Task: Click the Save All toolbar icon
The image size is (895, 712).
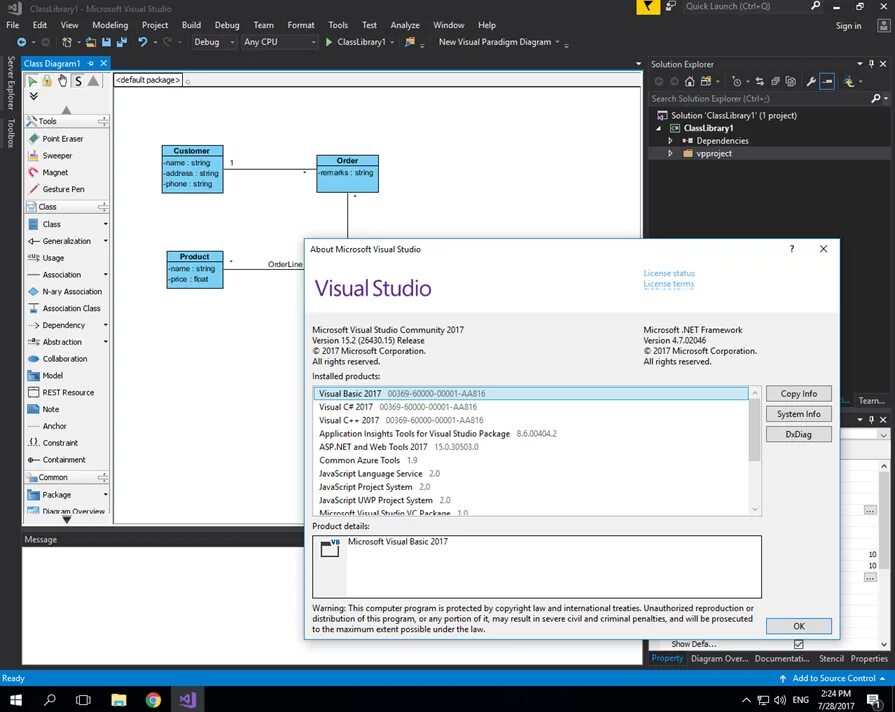Action: point(122,42)
